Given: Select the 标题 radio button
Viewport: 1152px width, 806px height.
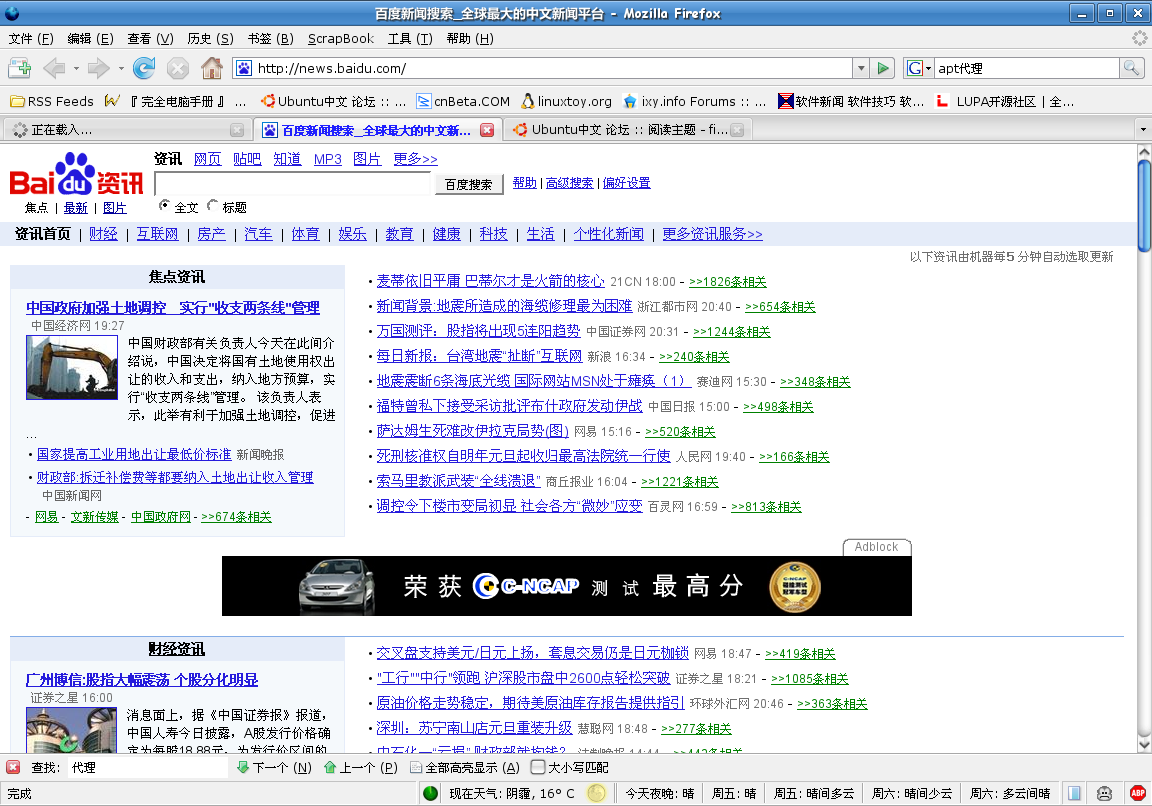Looking at the screenshot, I should coord(212,205).
